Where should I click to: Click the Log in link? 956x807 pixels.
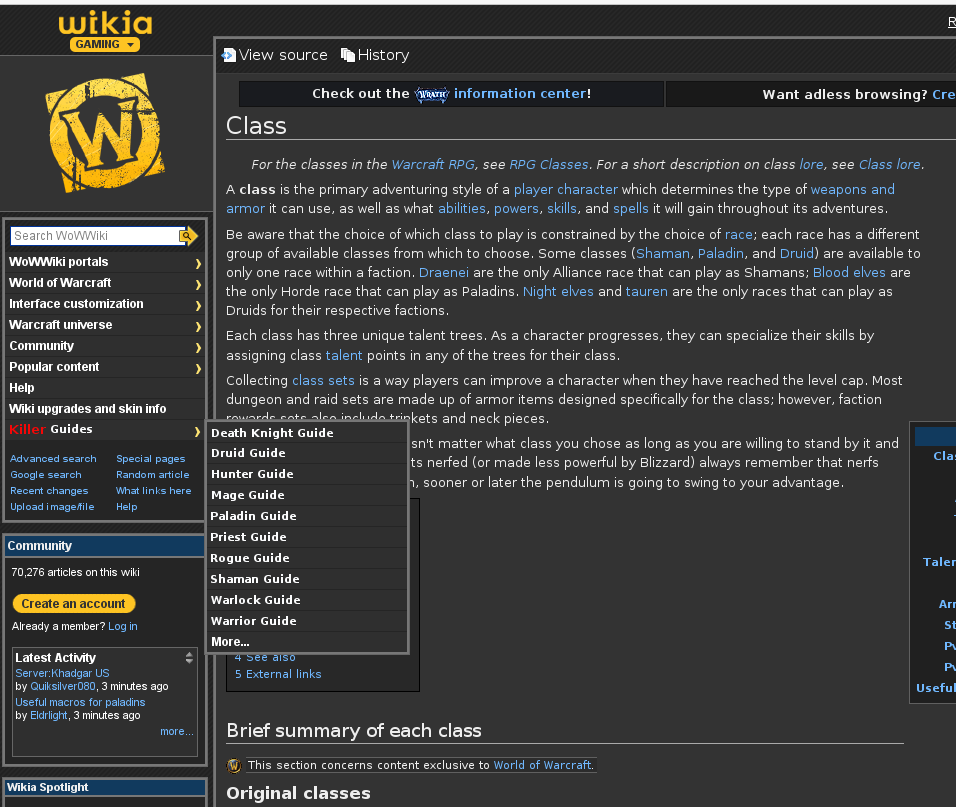(123, 626)
